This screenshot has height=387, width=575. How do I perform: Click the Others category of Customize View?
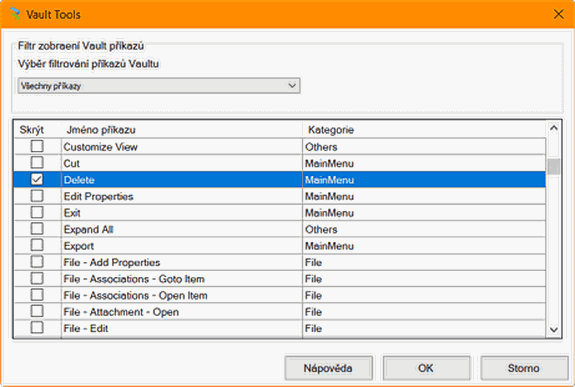click(321, 147)
